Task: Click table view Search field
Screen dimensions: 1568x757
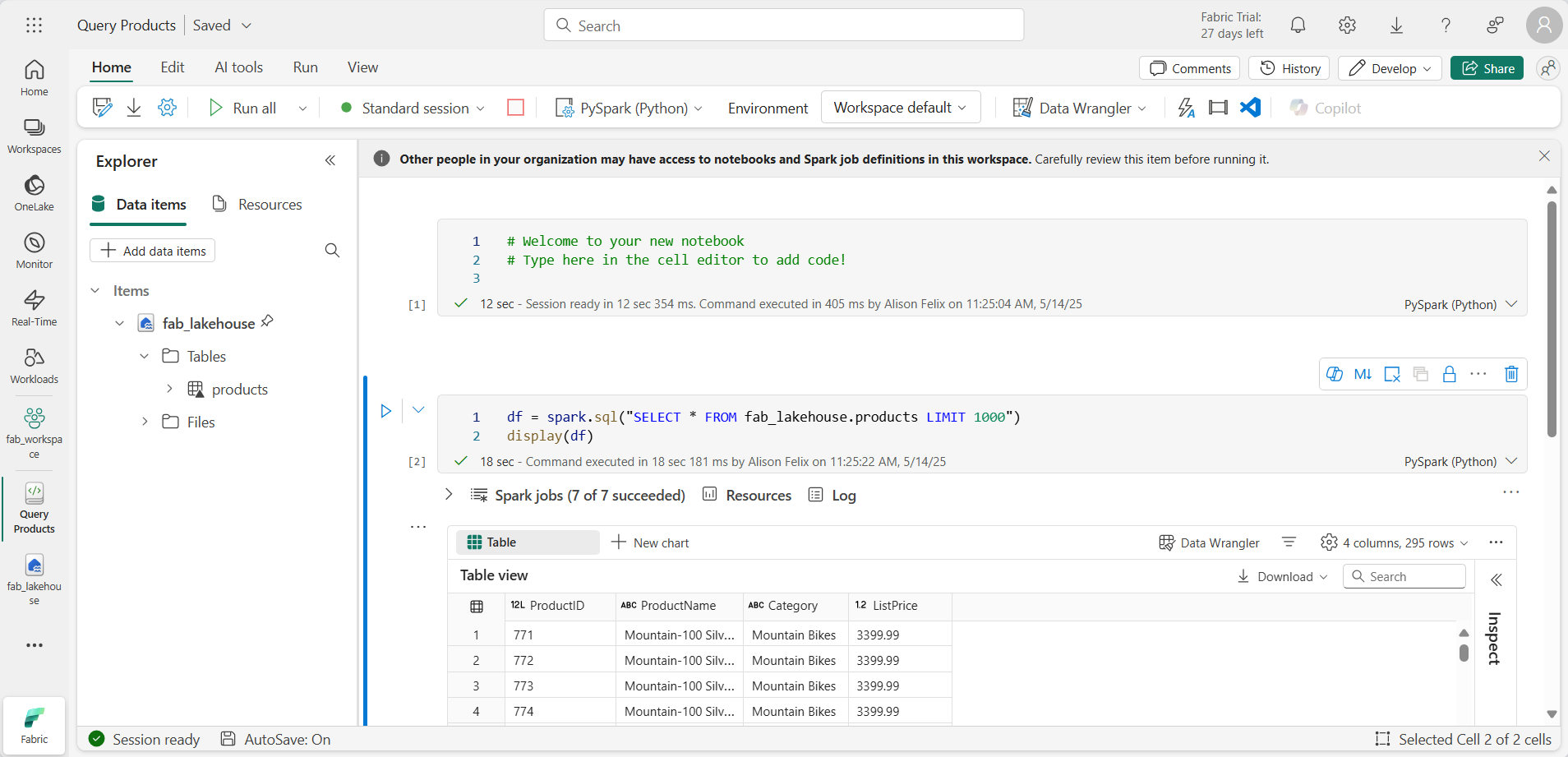Action: 1404,576
